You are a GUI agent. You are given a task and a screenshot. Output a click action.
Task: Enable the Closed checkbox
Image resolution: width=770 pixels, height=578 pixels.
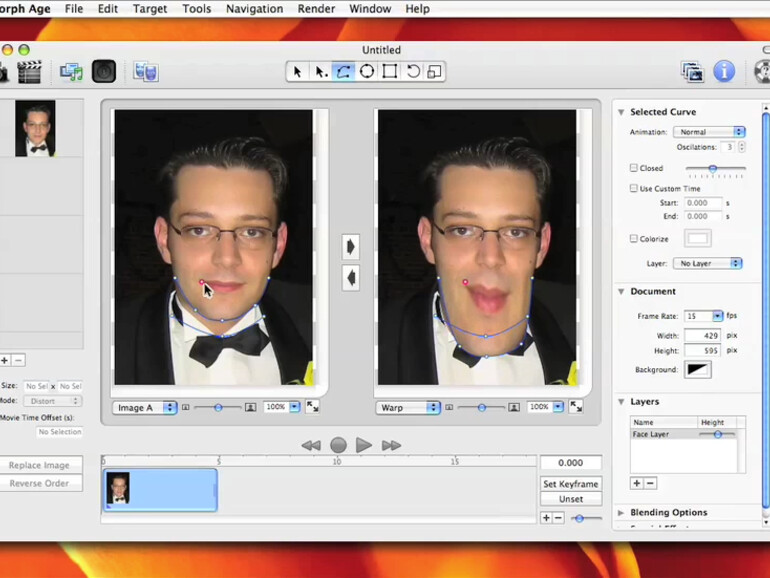click(634, 168)
